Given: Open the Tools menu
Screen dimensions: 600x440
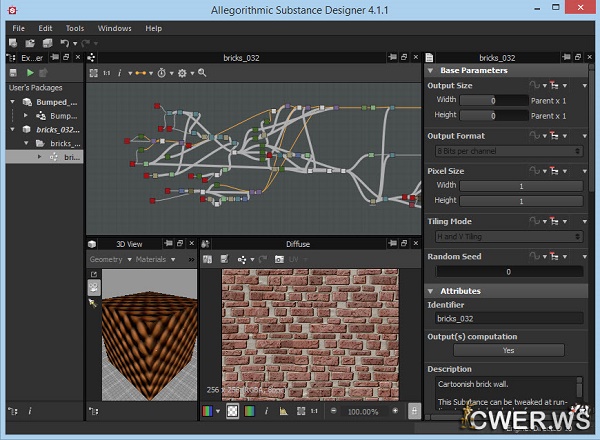Looking at the screenshot, I should coord(75,28).
